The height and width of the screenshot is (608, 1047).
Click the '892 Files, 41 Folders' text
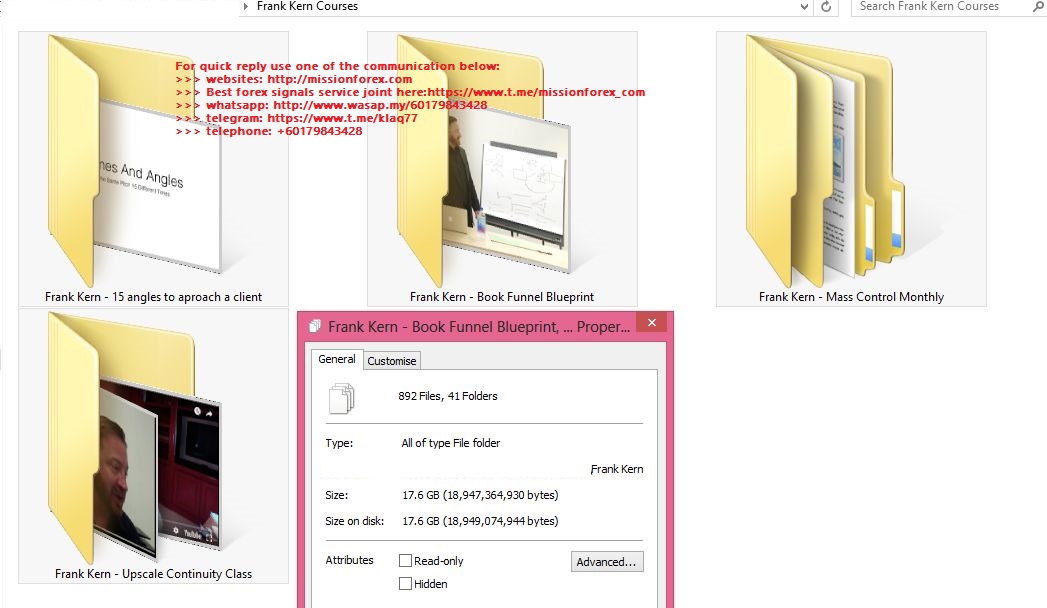pos(448,396)
